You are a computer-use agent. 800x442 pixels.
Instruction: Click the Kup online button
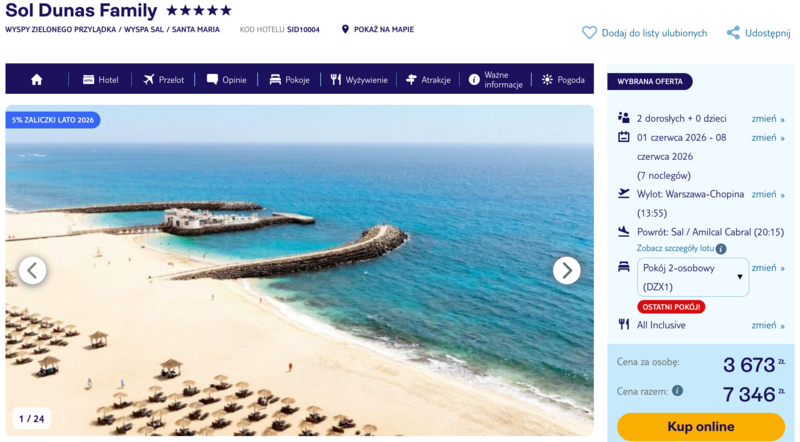tap(701, 427)
